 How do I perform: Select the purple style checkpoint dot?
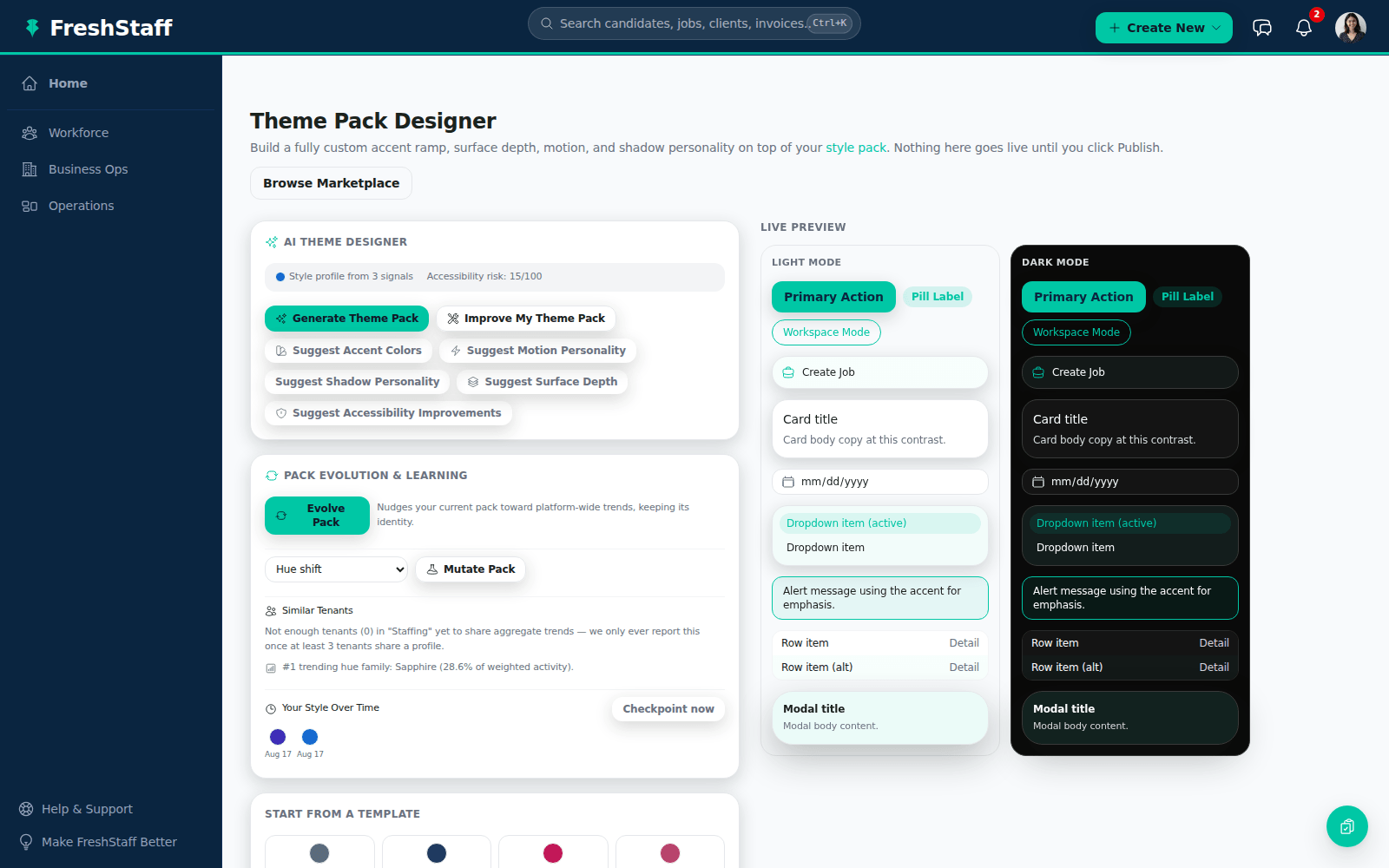278,737
